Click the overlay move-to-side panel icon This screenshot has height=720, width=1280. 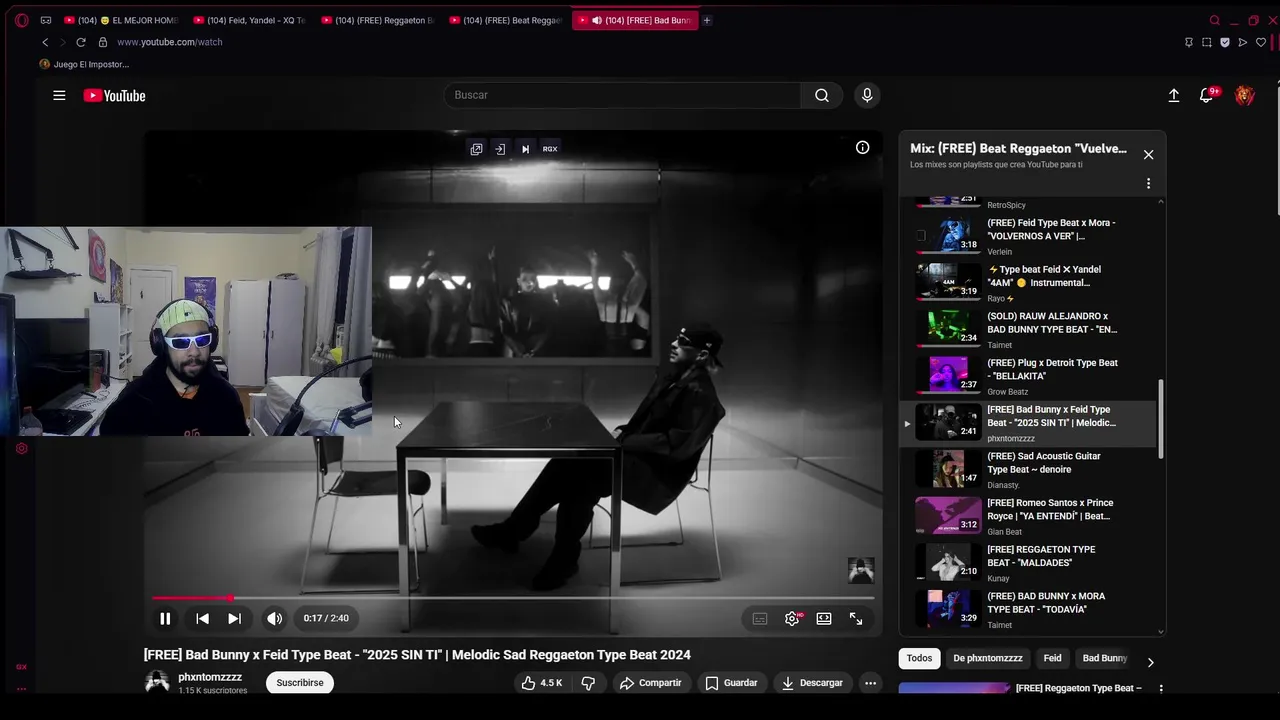click(500, 149)
